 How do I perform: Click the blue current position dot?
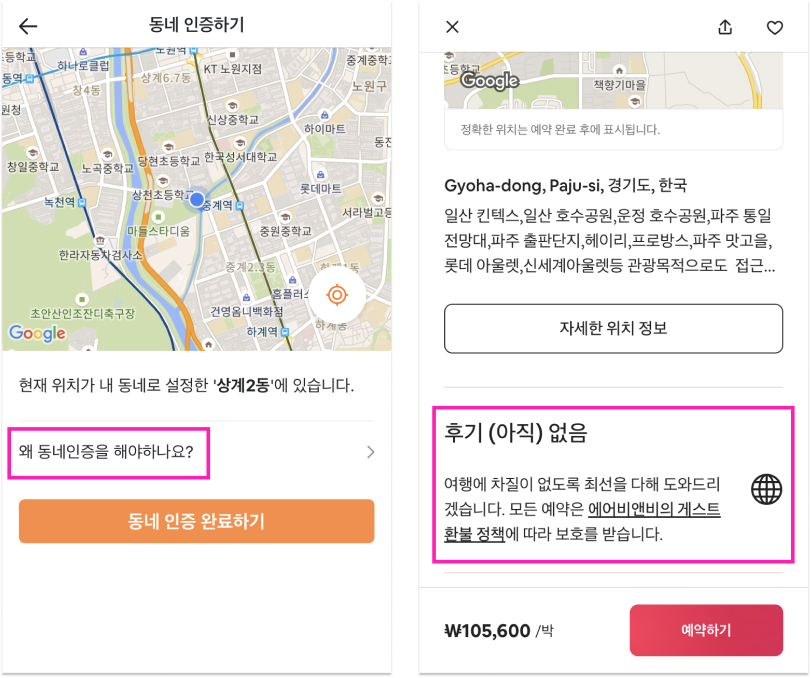tap(197, 199)
